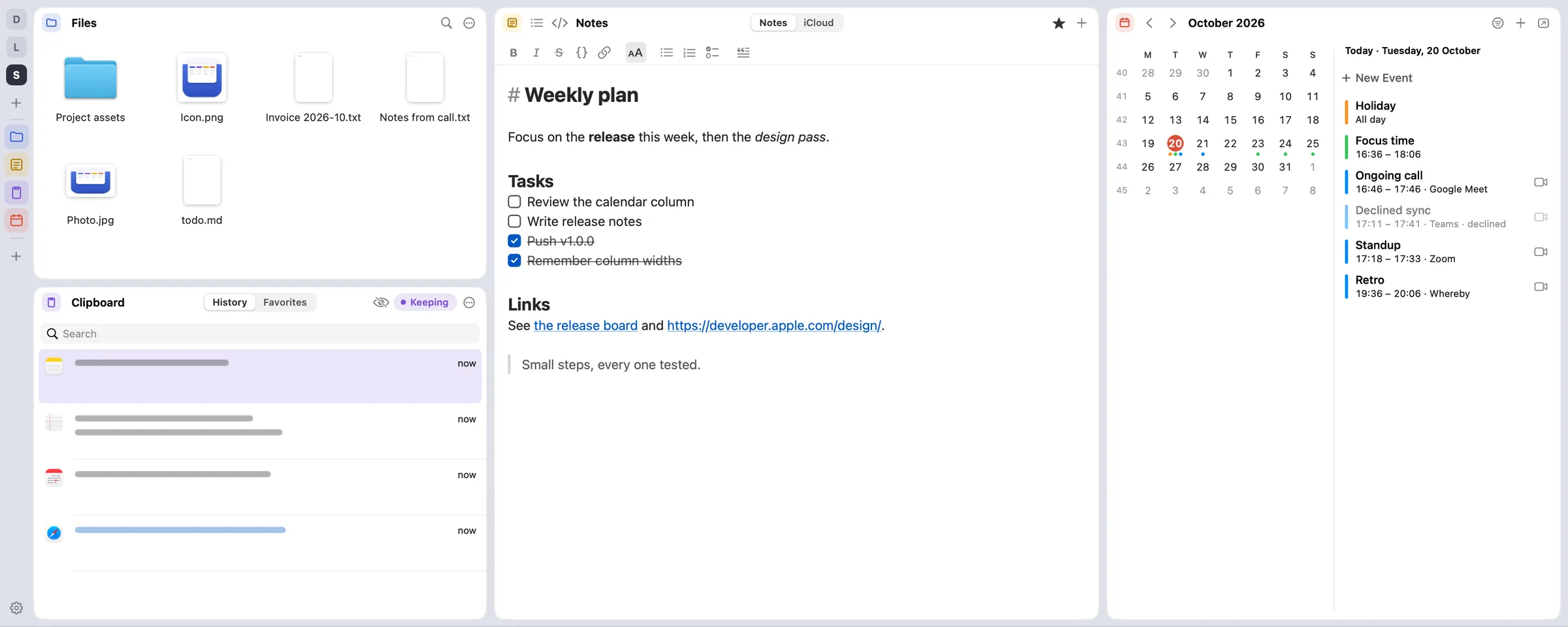
Task: Insert a numbered list
Action: 689,53
